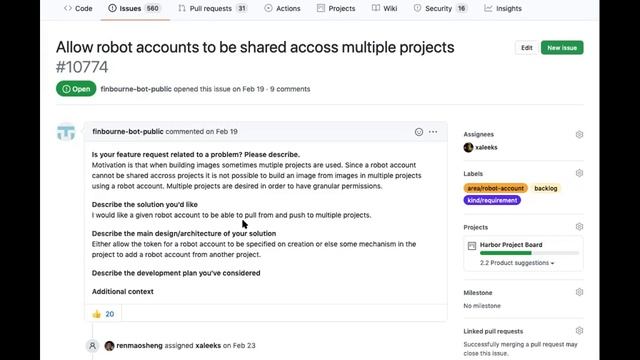
Task: Click the Milestone gear icon
Action: (x=579, y=292)
